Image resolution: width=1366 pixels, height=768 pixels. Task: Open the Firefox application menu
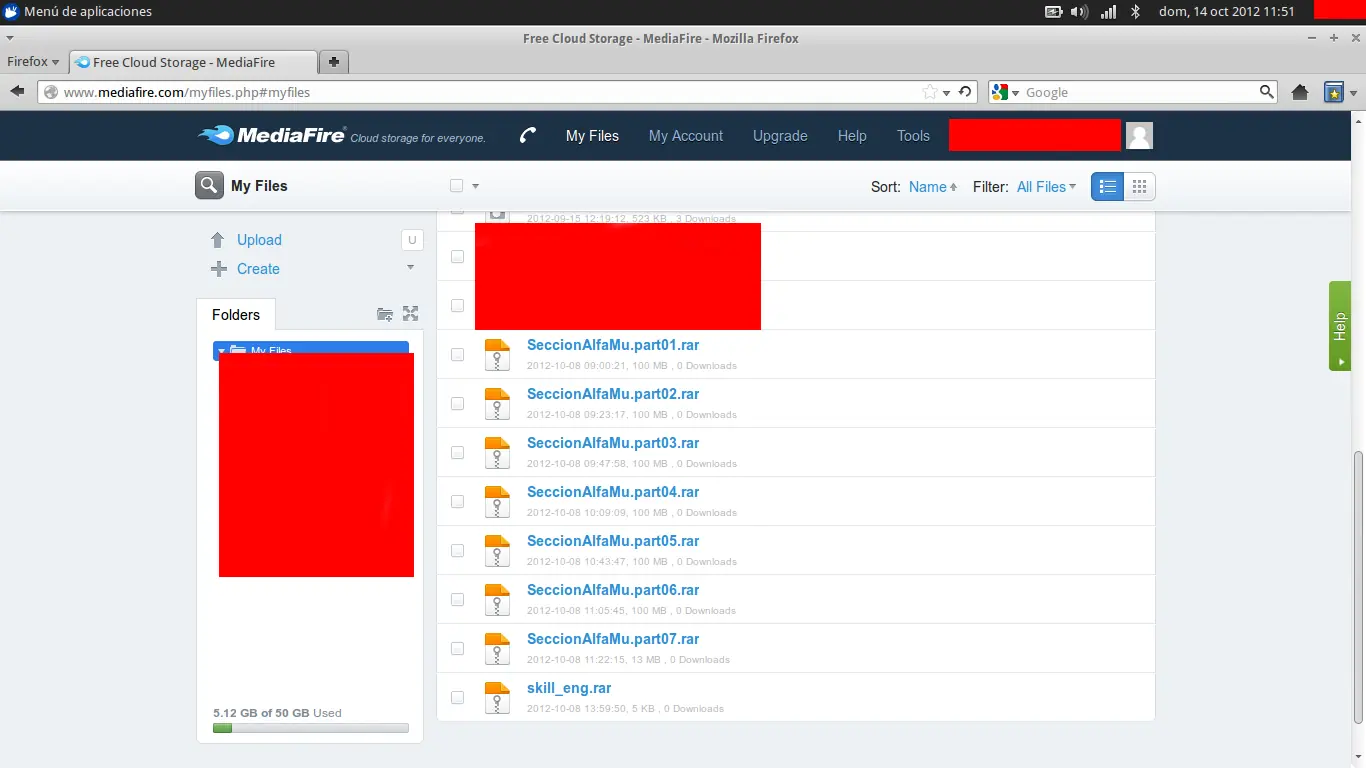tap(33, 62)
